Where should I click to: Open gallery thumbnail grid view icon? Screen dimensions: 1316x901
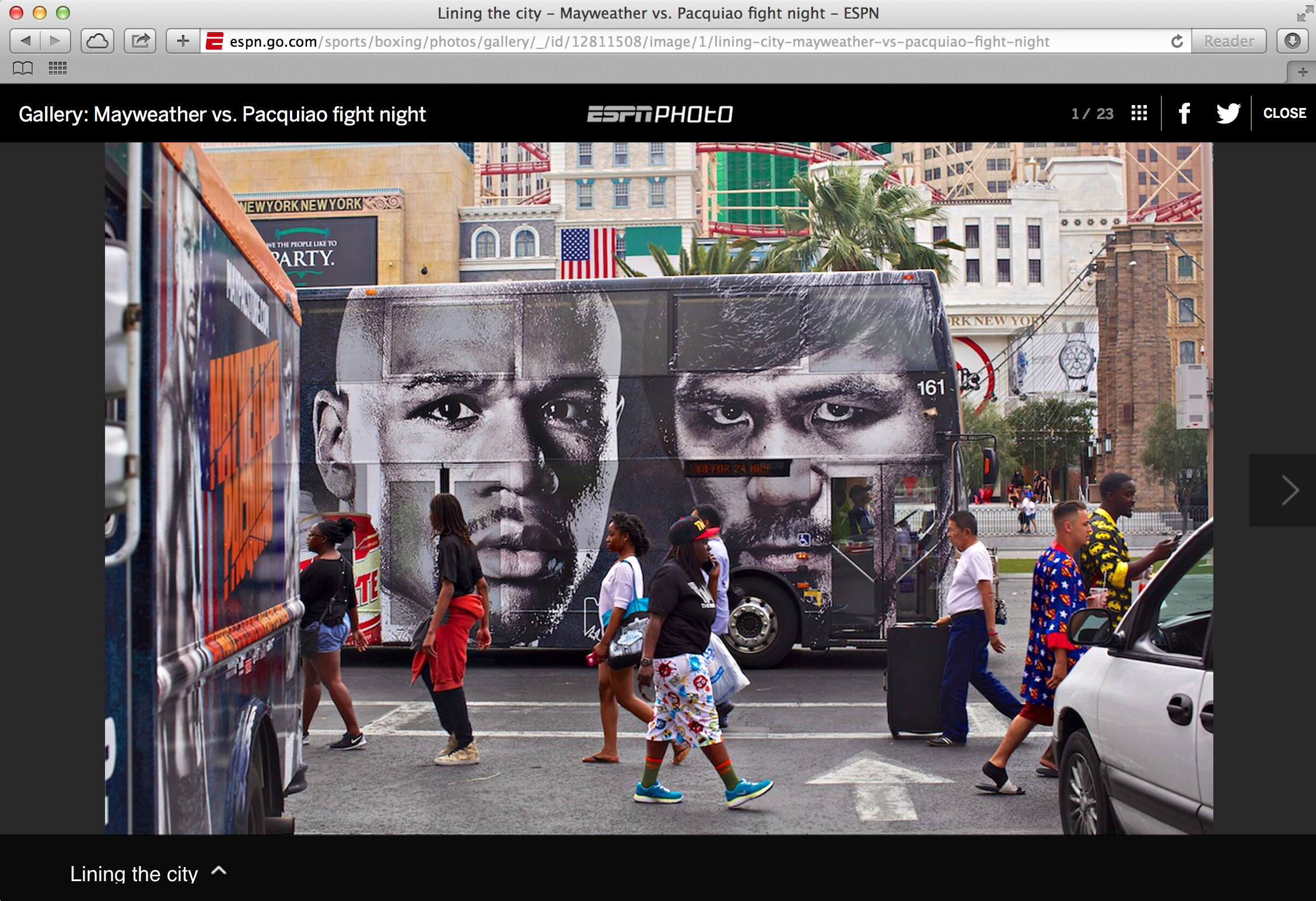1139,113
